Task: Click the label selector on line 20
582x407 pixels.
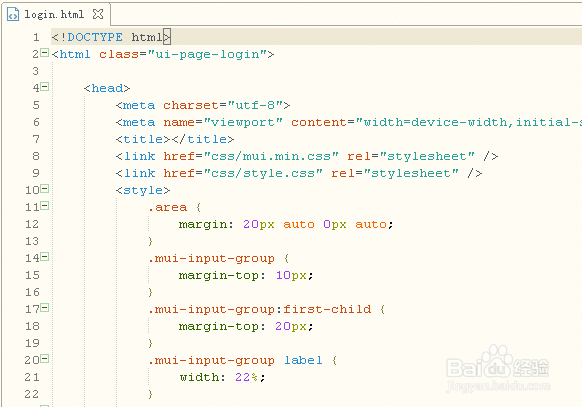Action: pyautogui.click(x=303, y=360)
